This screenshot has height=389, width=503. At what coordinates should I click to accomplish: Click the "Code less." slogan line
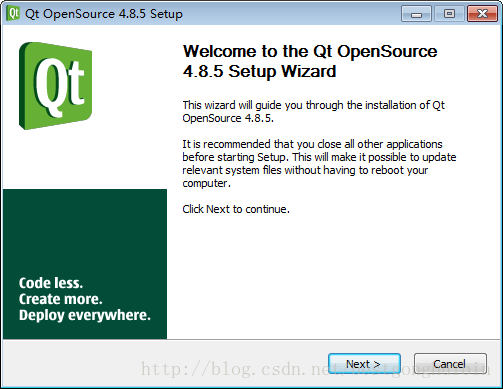(x=51, y=283)
